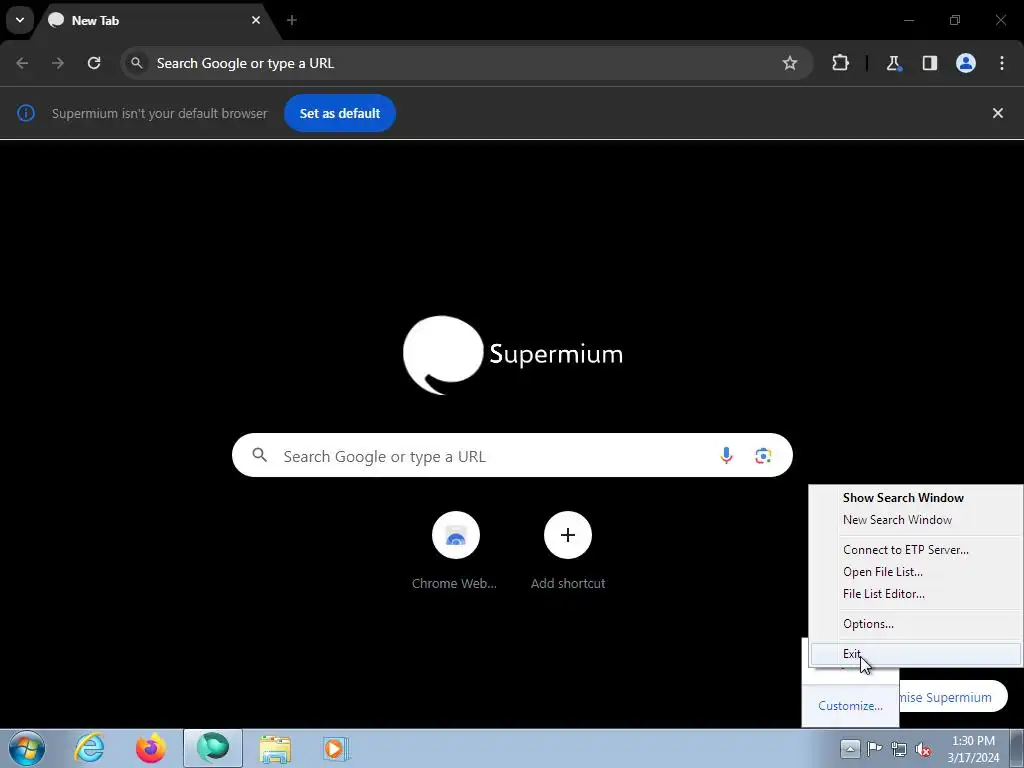Go back with the back arrow
This screenshot has width=1024, height=768.
pos(22,63)
